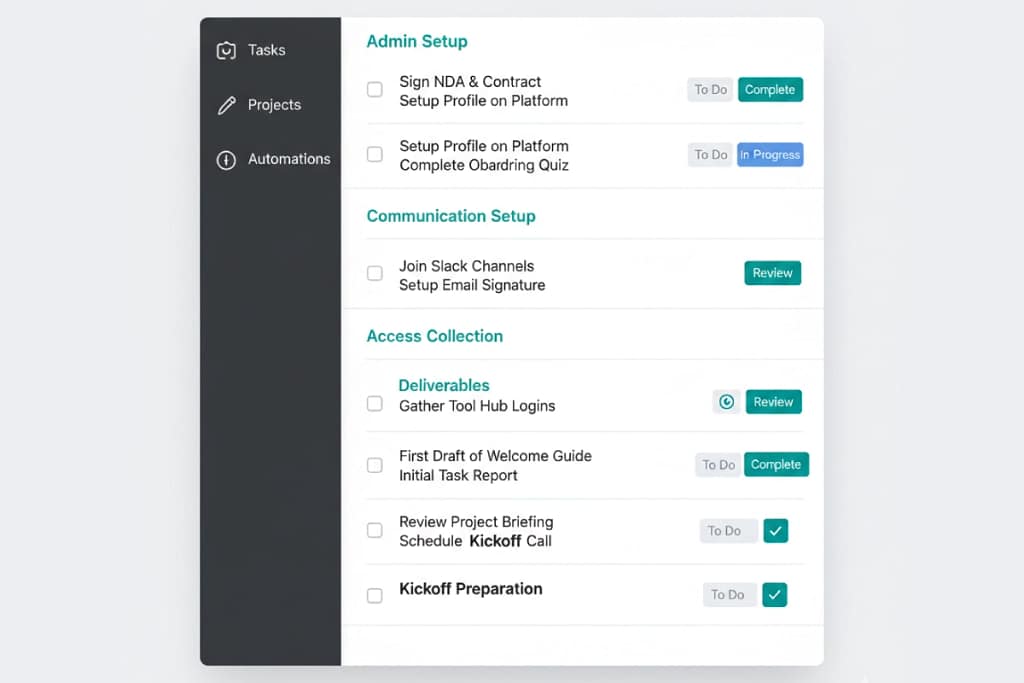
Task: Open Automations from the sidebar menu
Action: coord(289,159)
